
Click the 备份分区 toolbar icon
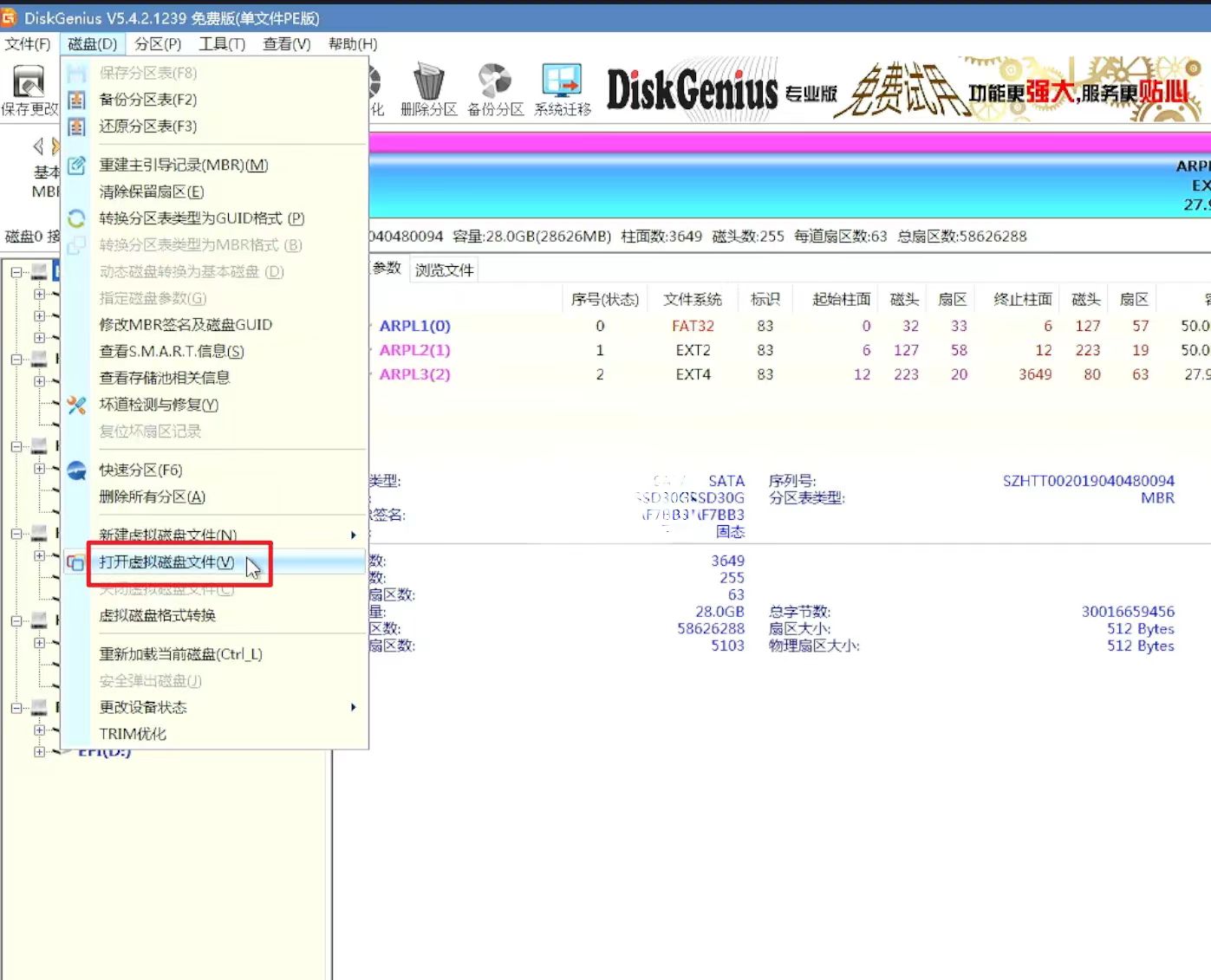(495, 82)
